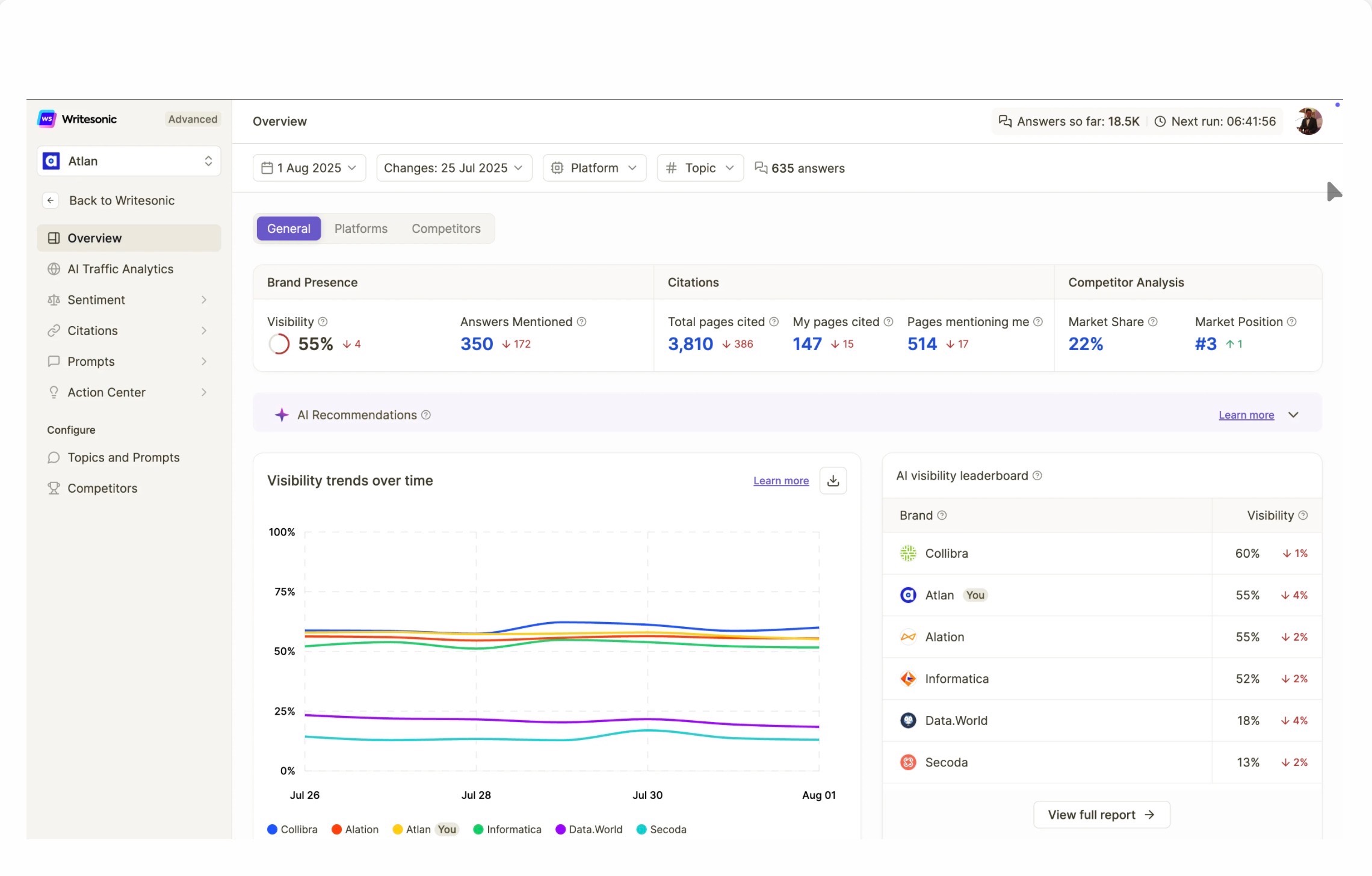The image size is (1372, 876).
Task: Open the Topic filter dropdown
Action: pos(700,168)
